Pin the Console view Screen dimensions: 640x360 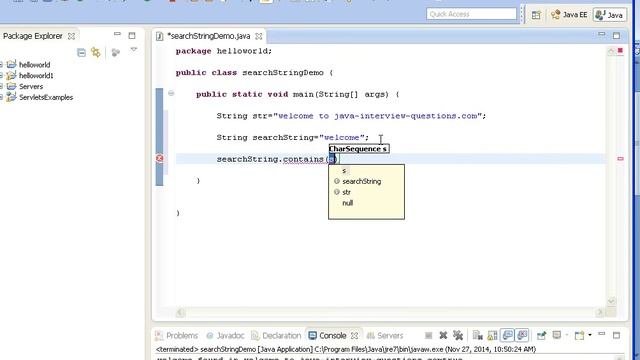click(541, 336)
